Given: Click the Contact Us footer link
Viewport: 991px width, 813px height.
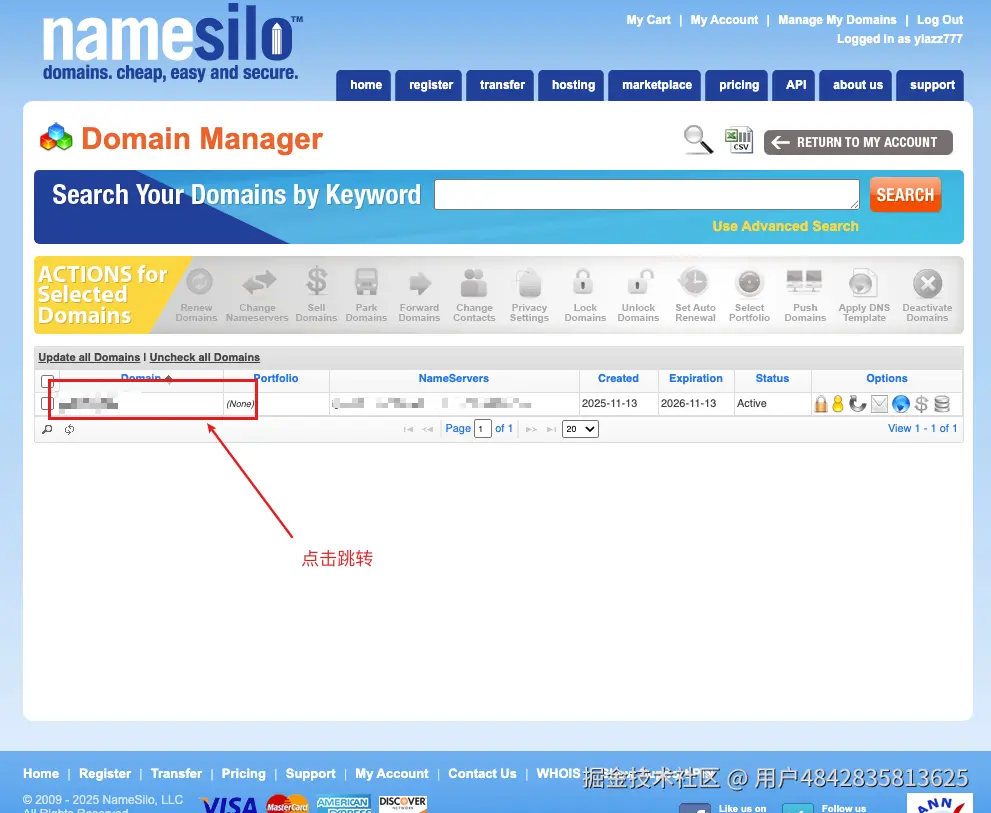Looking at the screenshot, I should click(482, 774).
